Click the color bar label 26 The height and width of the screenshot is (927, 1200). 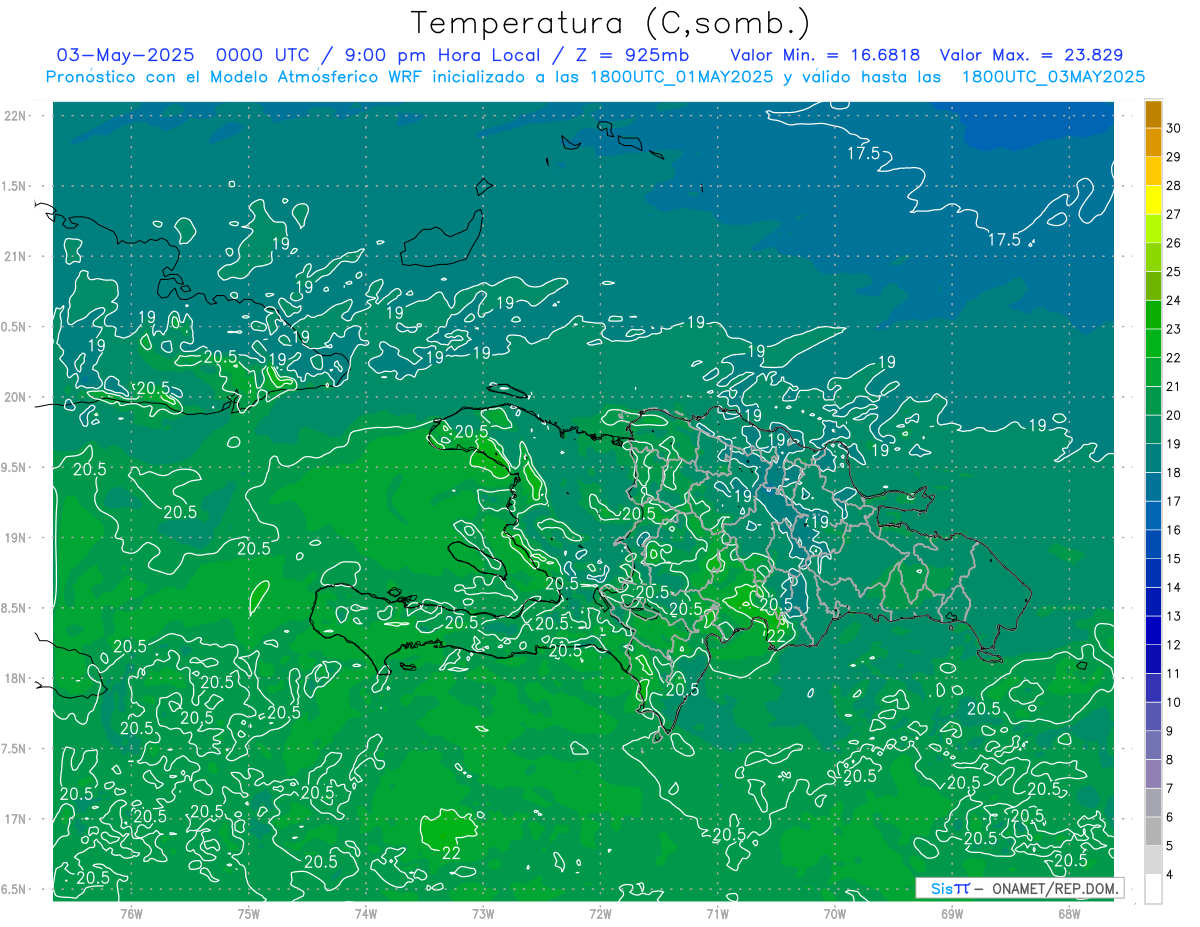coord(1173,243)
